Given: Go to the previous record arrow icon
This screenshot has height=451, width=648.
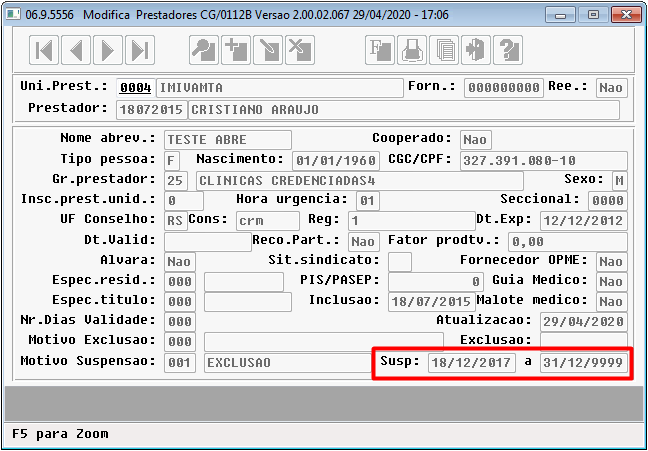Looking at the screenshot, I should coord(76,50).
